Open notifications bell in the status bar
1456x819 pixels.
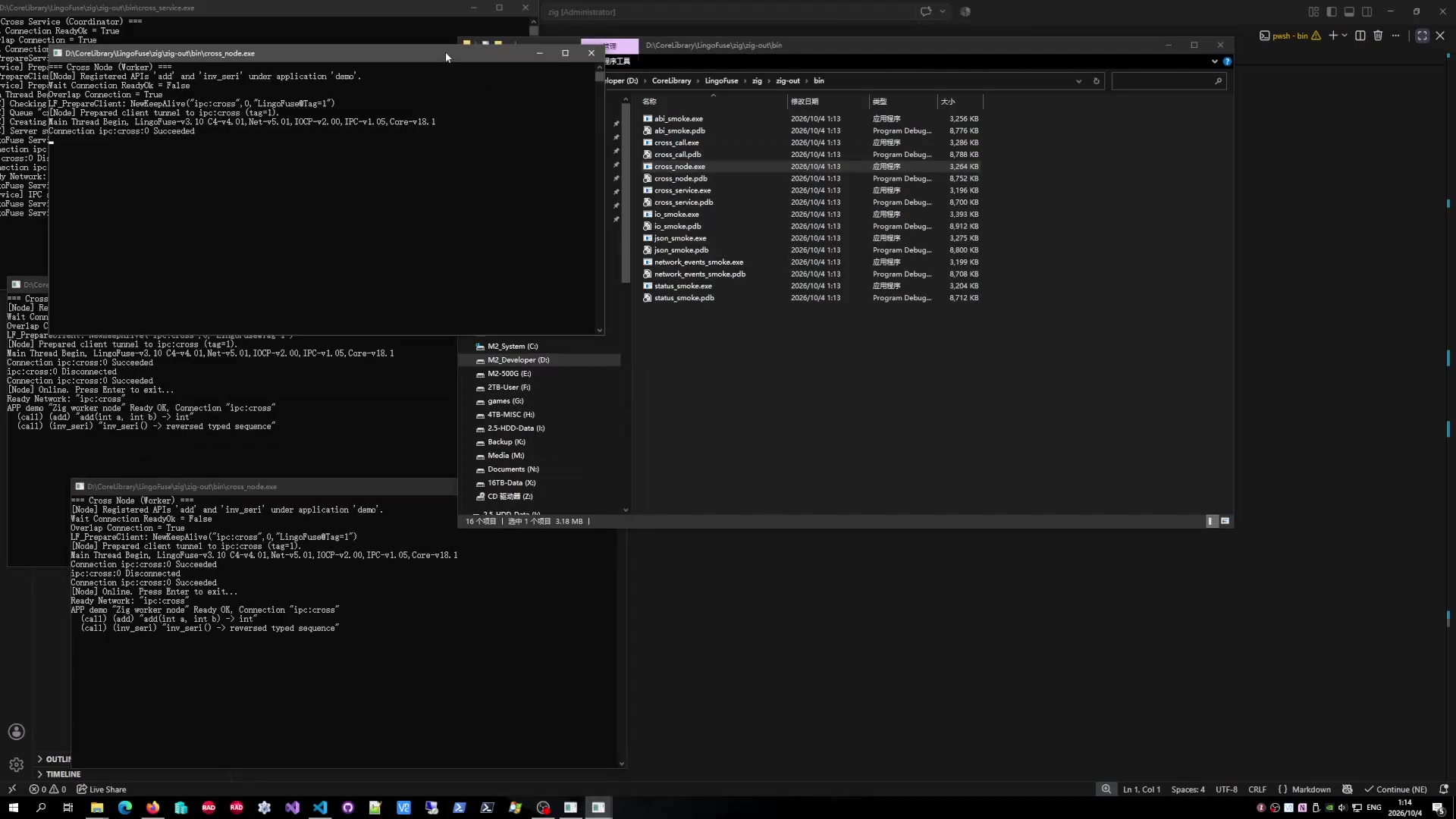[1444, 789]
